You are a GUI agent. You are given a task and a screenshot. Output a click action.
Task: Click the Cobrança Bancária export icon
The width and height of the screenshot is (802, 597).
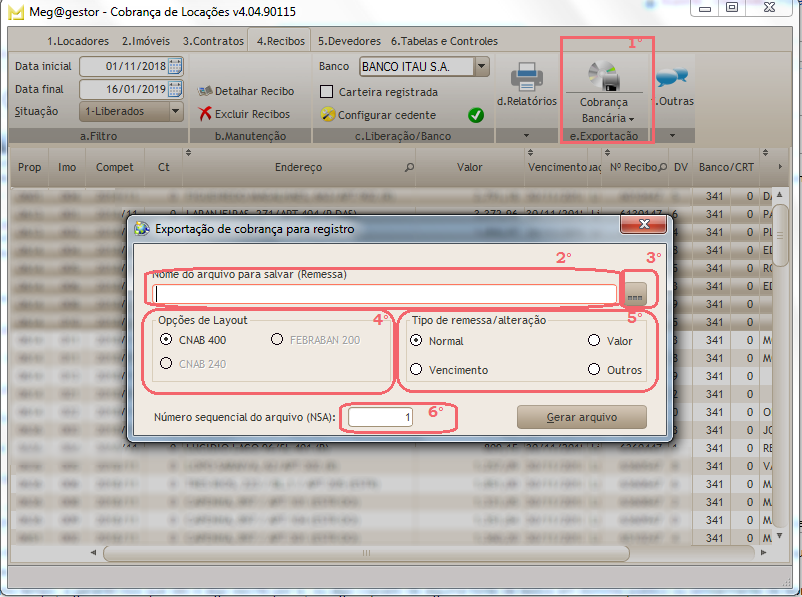pos(604,76)
